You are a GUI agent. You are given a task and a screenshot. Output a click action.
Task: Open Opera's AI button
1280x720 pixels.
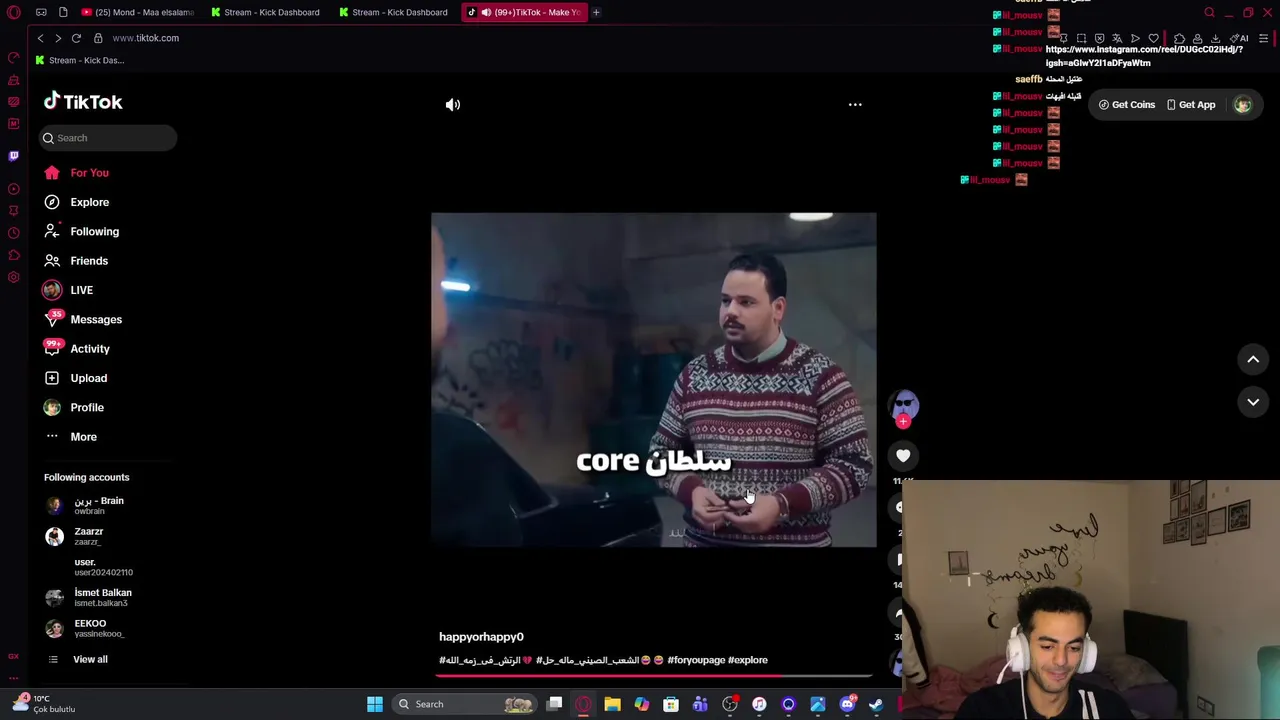1240,39
